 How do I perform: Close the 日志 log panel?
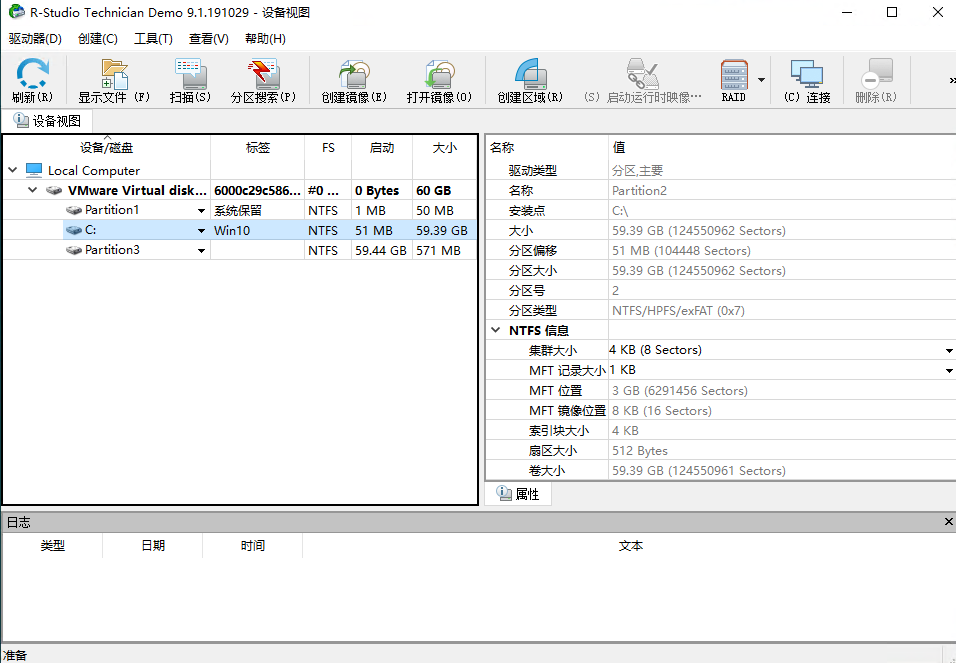coord(948,521)
